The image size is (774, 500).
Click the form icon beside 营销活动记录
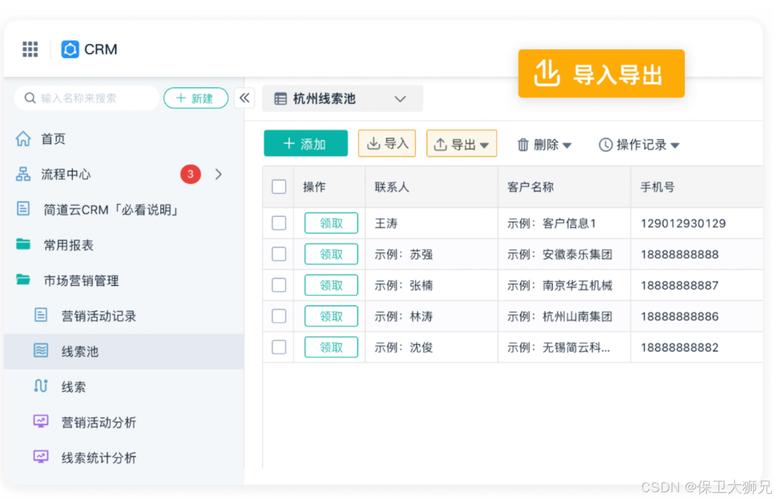pos(41,315)
